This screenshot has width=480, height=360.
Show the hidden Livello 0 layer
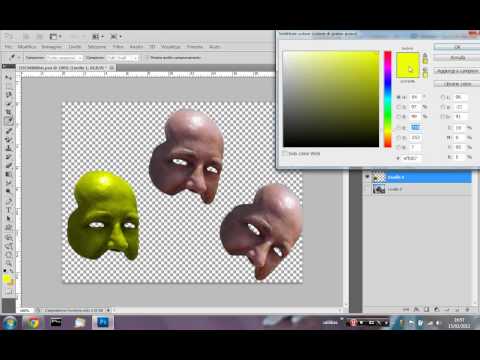[367, 189]
